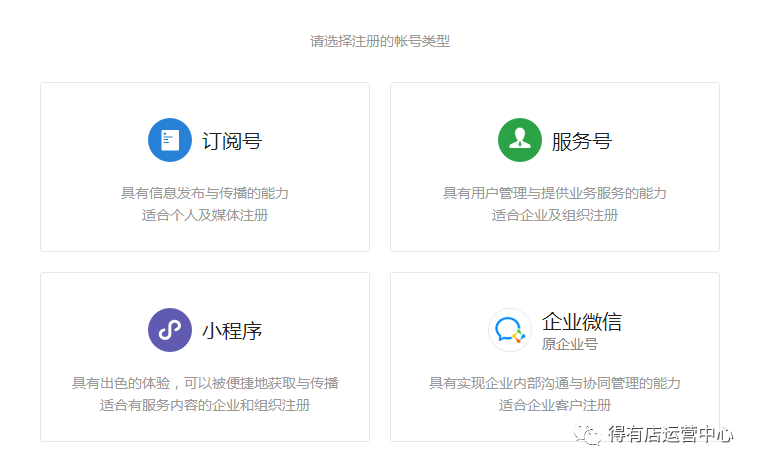The width and height of the screenshot is (758, 467).
Task: Click heading 请选择注册的帐号类型
Action: 380,42
